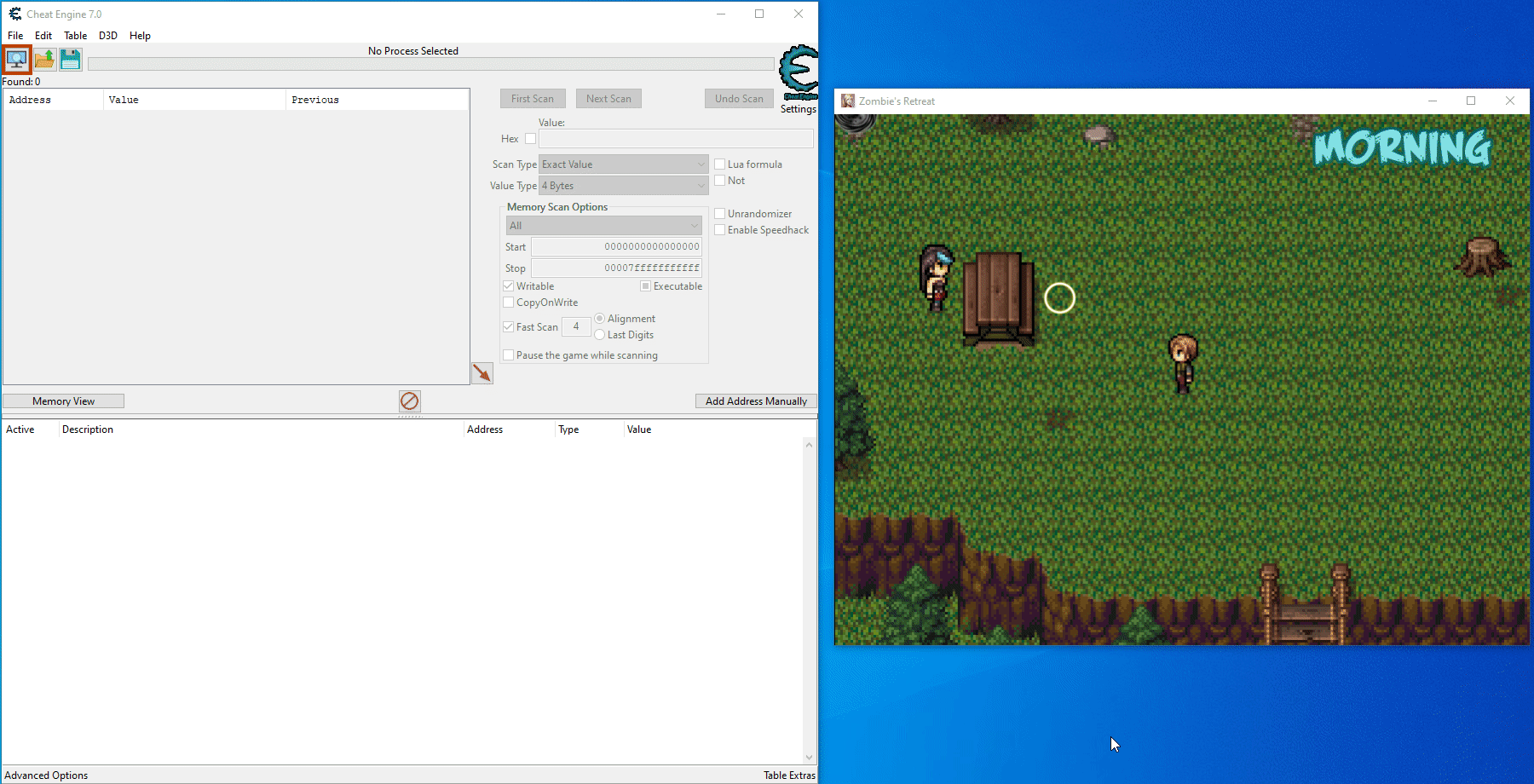This screenshot has height=784, width=1534.
Task: Open the D3D menu
Action: point(108,35)
